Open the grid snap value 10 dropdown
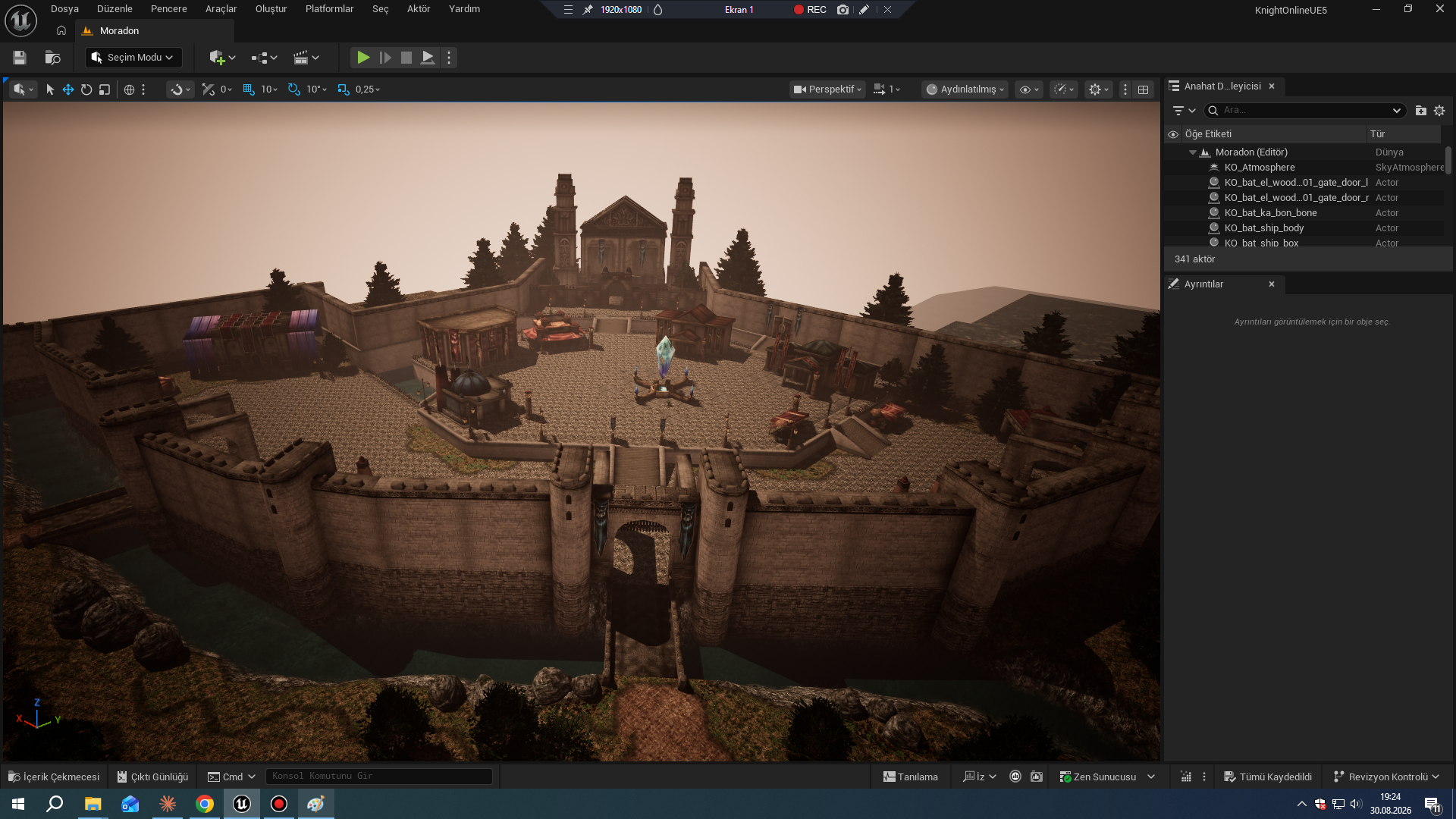Image resolution: width=1456 pixels, height=819 pixels. coord(269,89)
